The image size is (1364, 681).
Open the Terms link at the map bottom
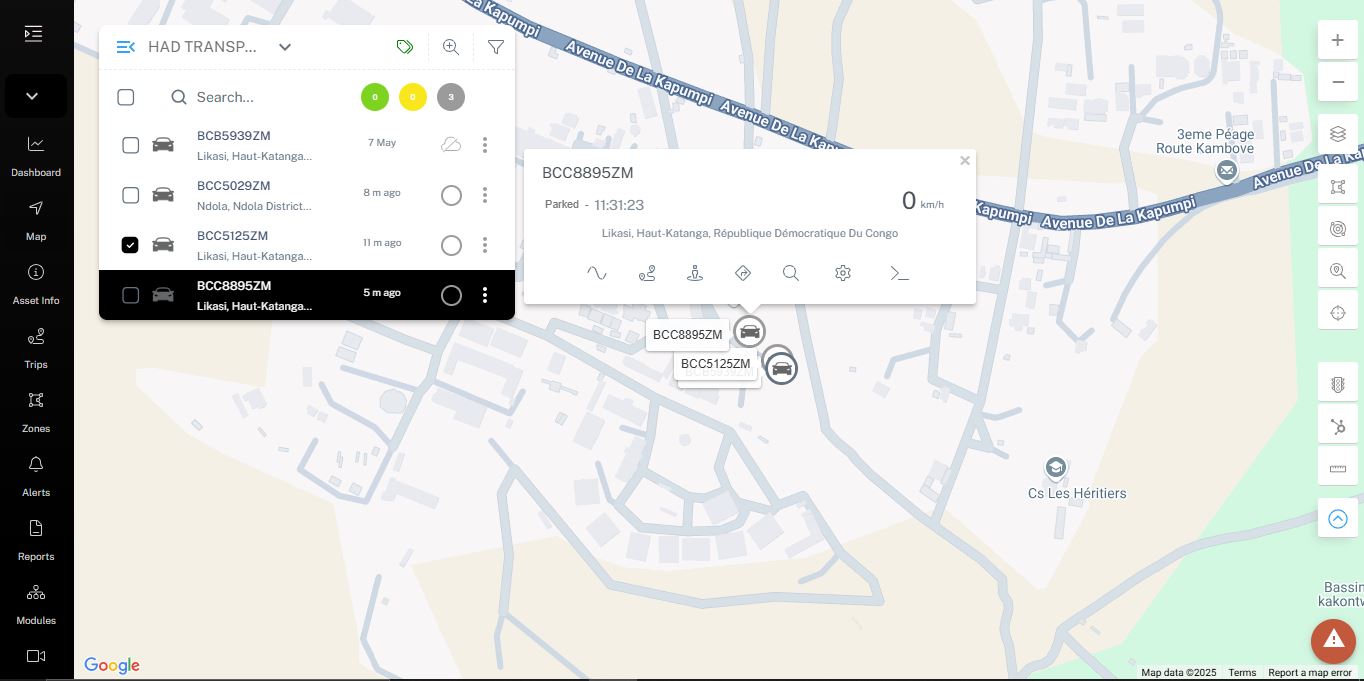(x=1242, y=673)
